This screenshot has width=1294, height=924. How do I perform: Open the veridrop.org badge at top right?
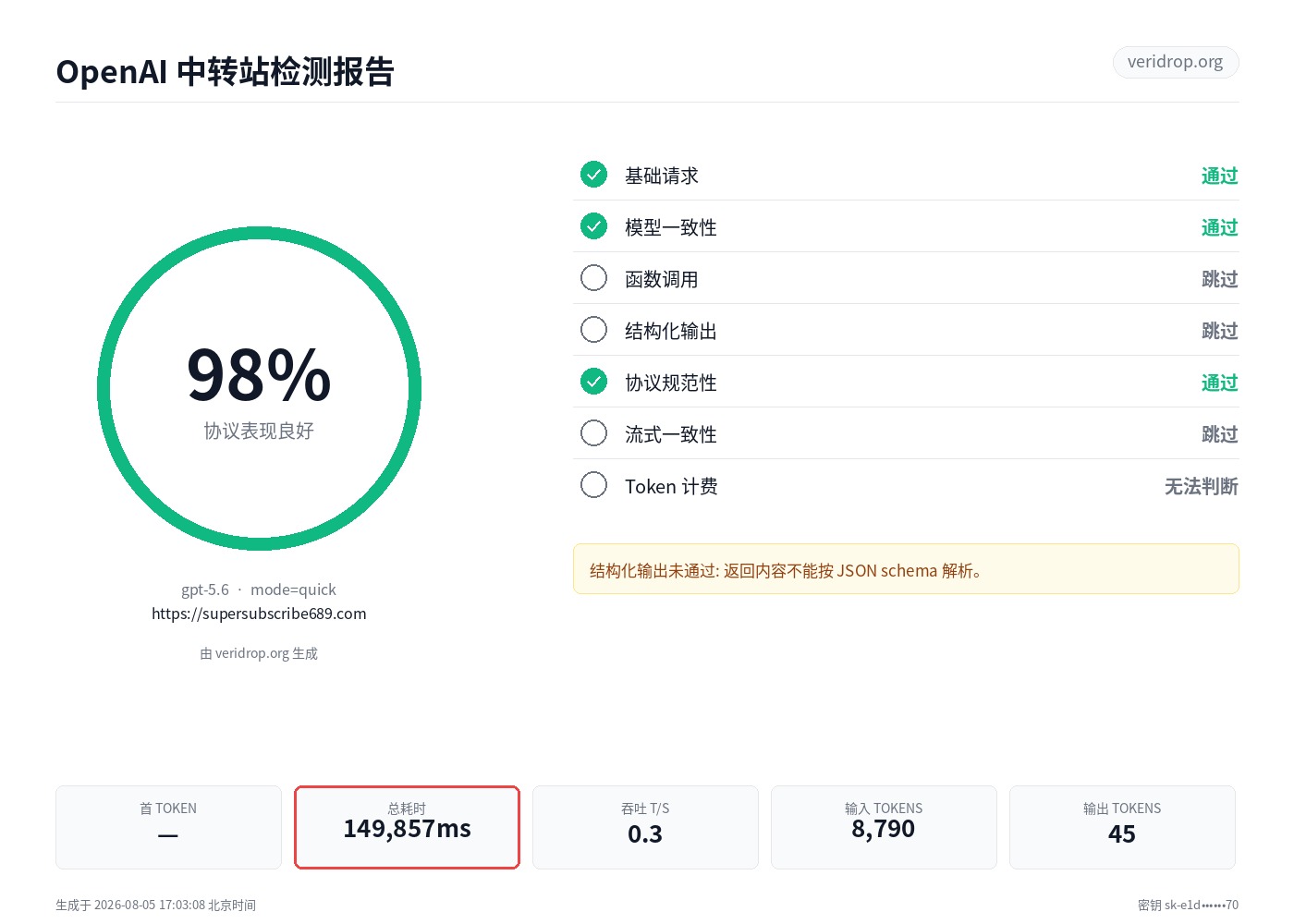point(1175,62)
